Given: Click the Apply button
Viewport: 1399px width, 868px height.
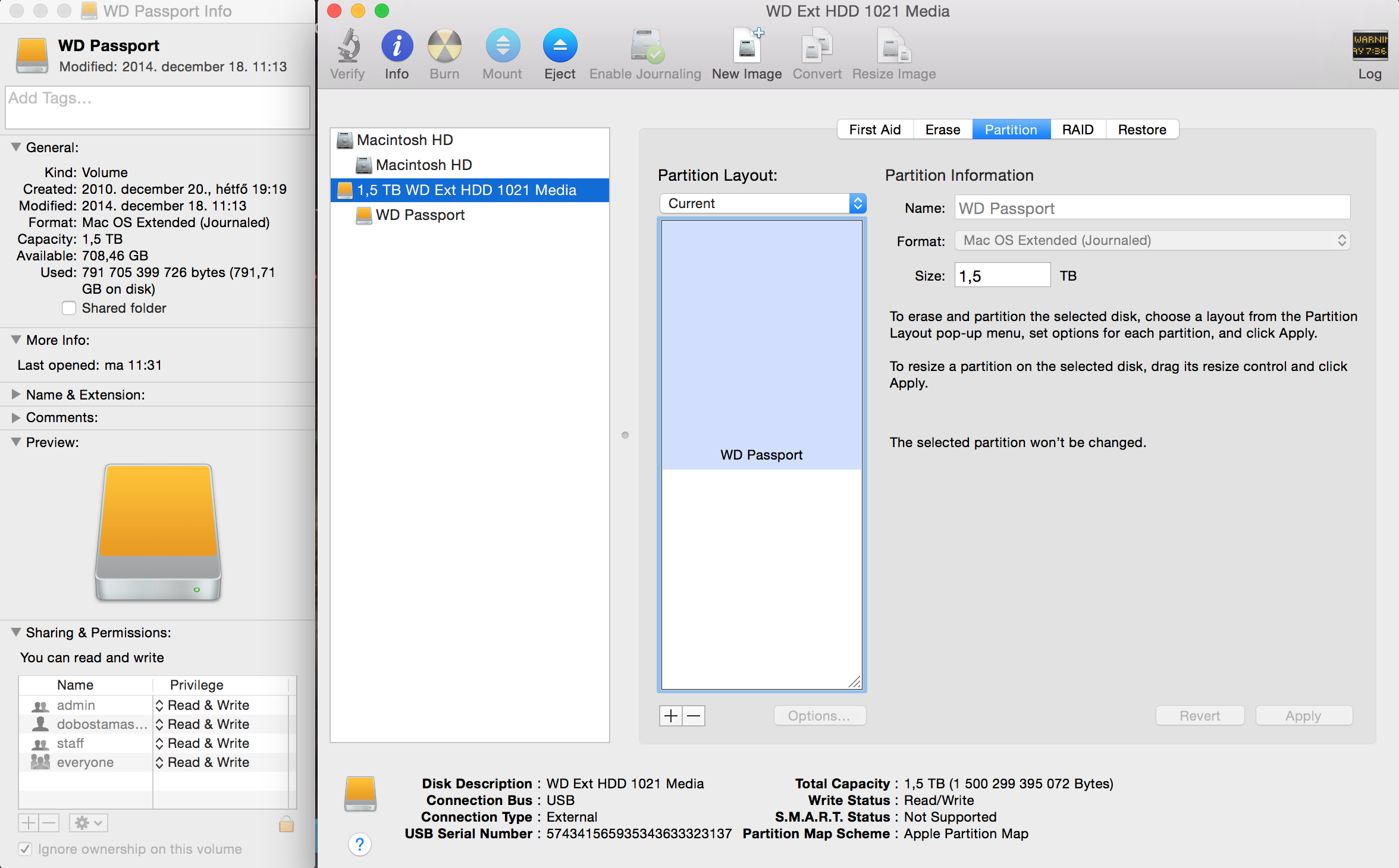Looking at the screenshot, I should [x=1303, y=716].
